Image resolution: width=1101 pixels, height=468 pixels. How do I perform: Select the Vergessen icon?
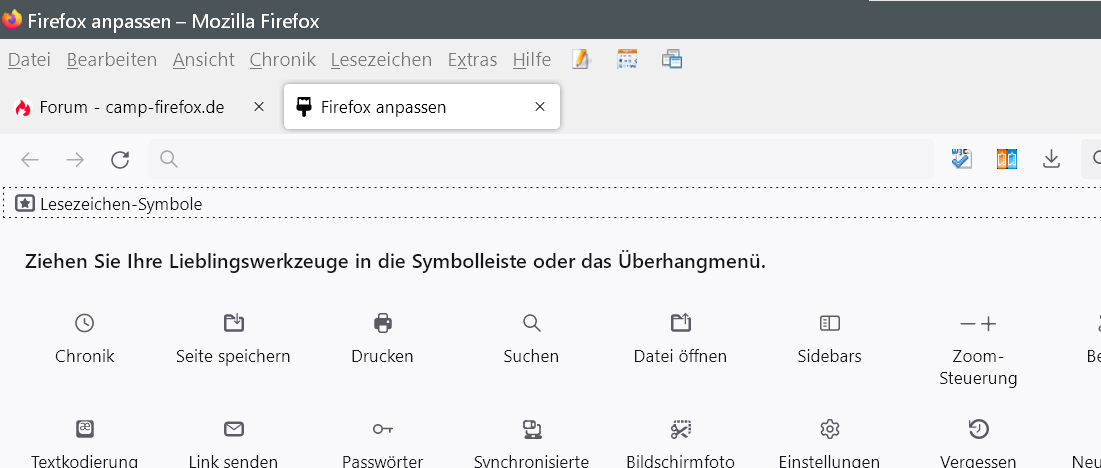pyautogui.click(x=978, y=429)
